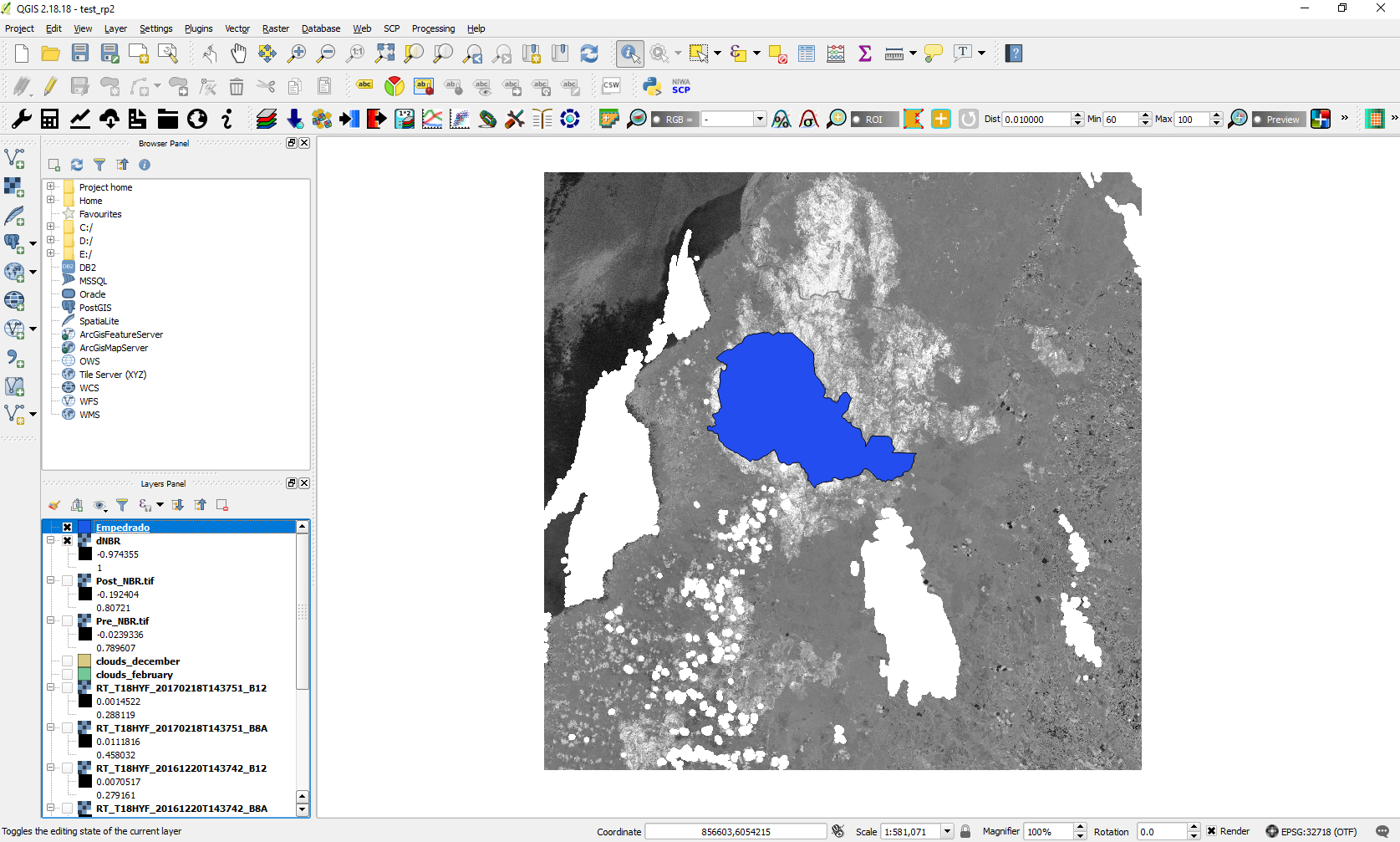The image size is (1400, 842).
Task: Toggle the Render checkbox in status bar
Action: [x=1211, y=831]
